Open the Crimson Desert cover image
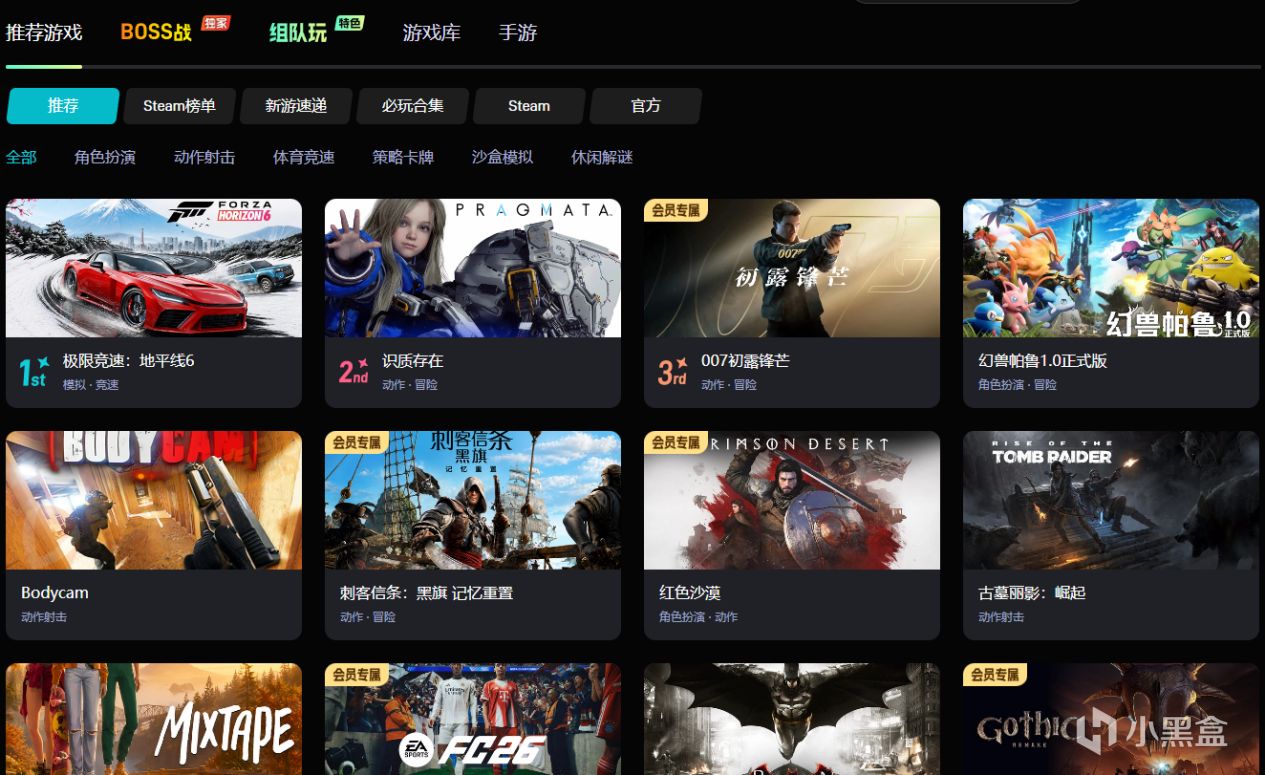Viewport: 1265px width, 775px height. (x=792, y=500)
